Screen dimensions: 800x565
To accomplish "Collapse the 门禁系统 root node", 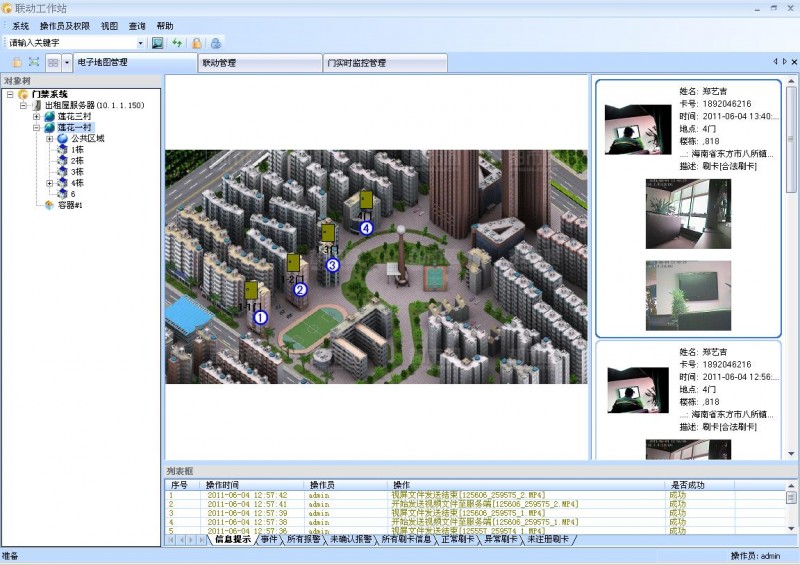I will pyautogui.click(x=10, y=94).
